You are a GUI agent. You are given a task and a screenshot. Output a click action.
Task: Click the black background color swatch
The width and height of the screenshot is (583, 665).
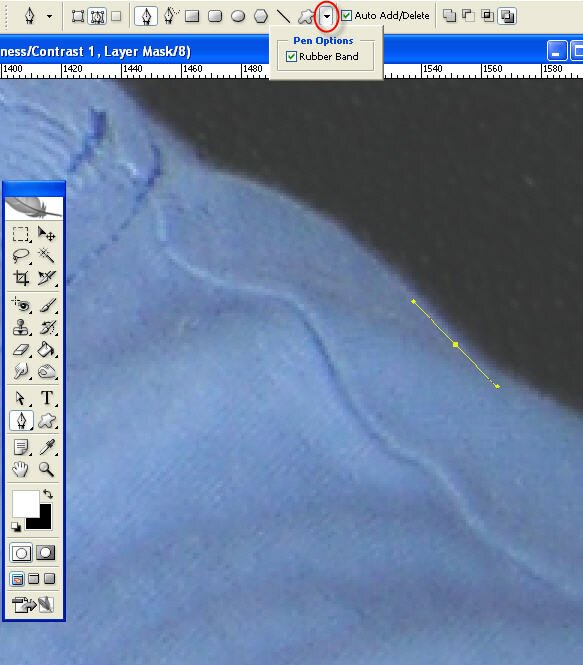pos(39,517)
